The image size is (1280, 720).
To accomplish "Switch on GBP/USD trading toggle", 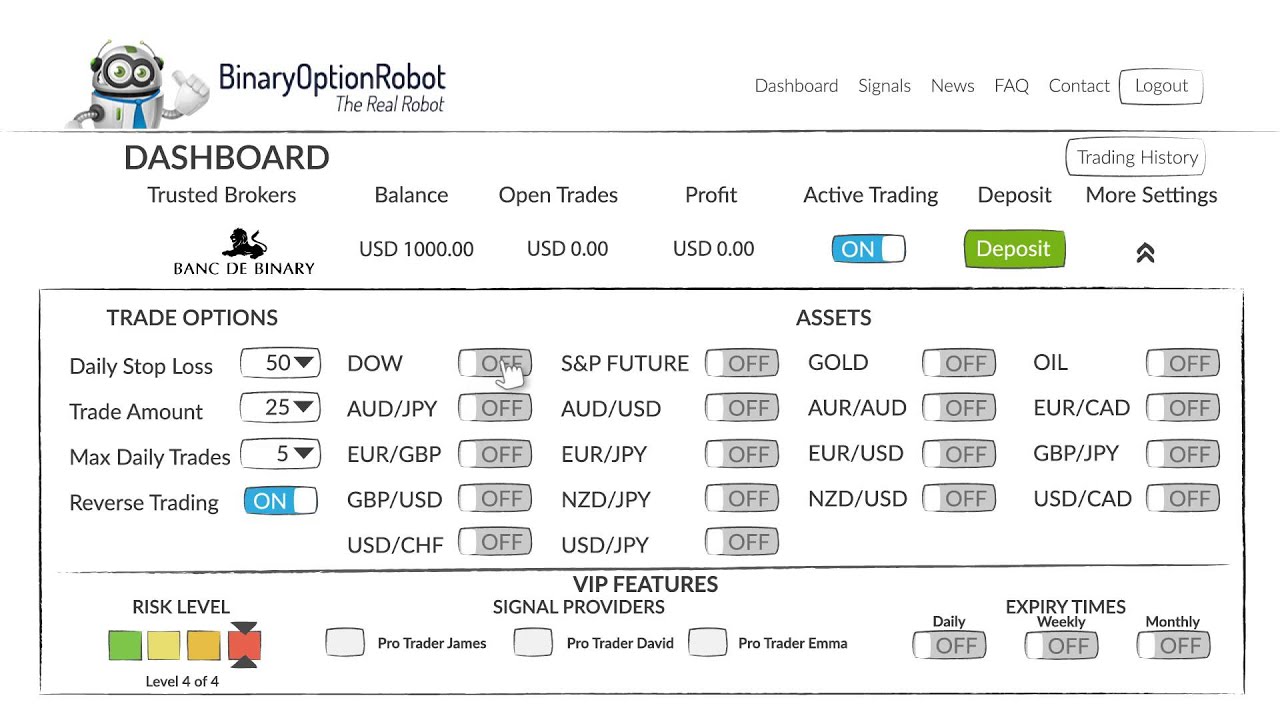I will [x=494, y=499].
